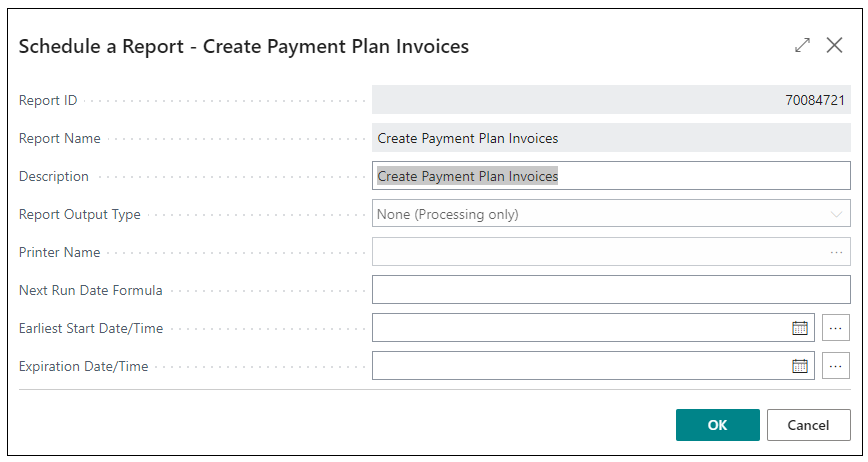Click the Expiration Date/Time input box
868x462 pixels.
pos(593,366)
